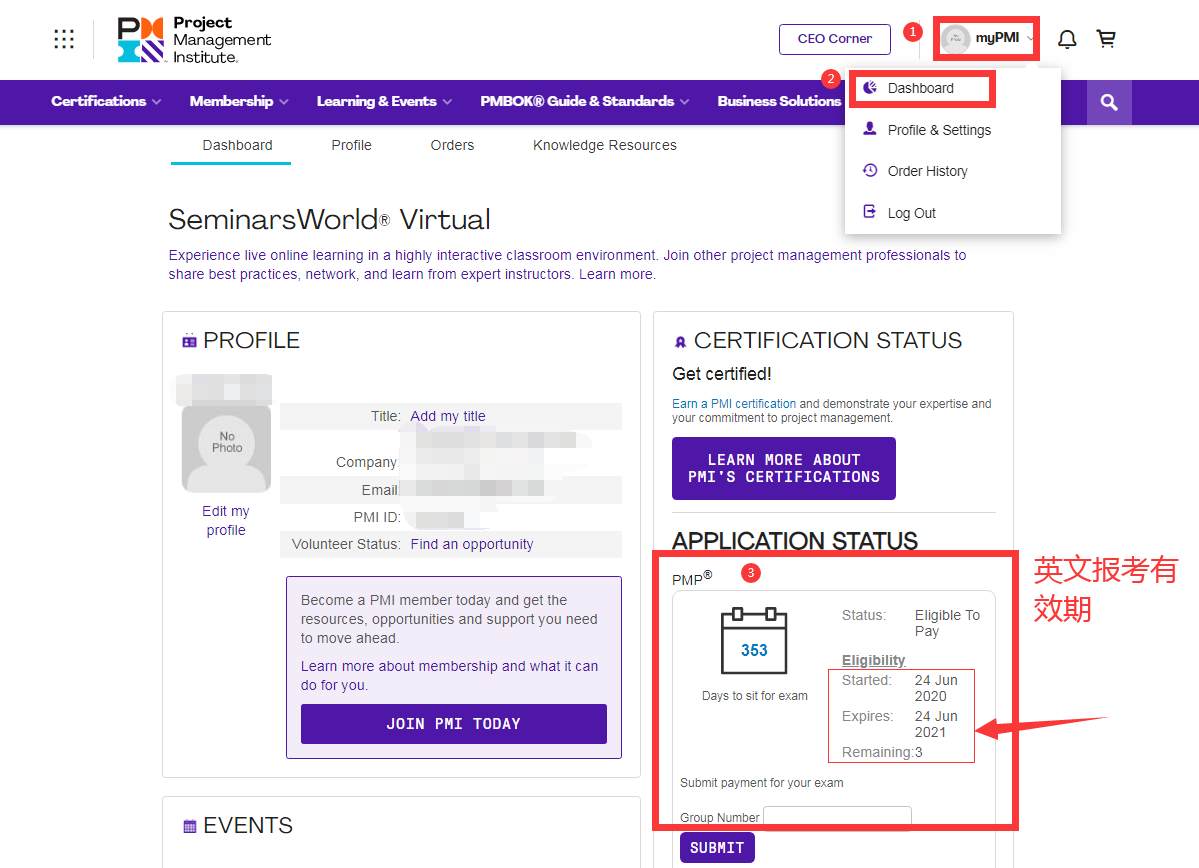Click the 353 days calendar icon

pyautogui.click(x=754, y=640)
